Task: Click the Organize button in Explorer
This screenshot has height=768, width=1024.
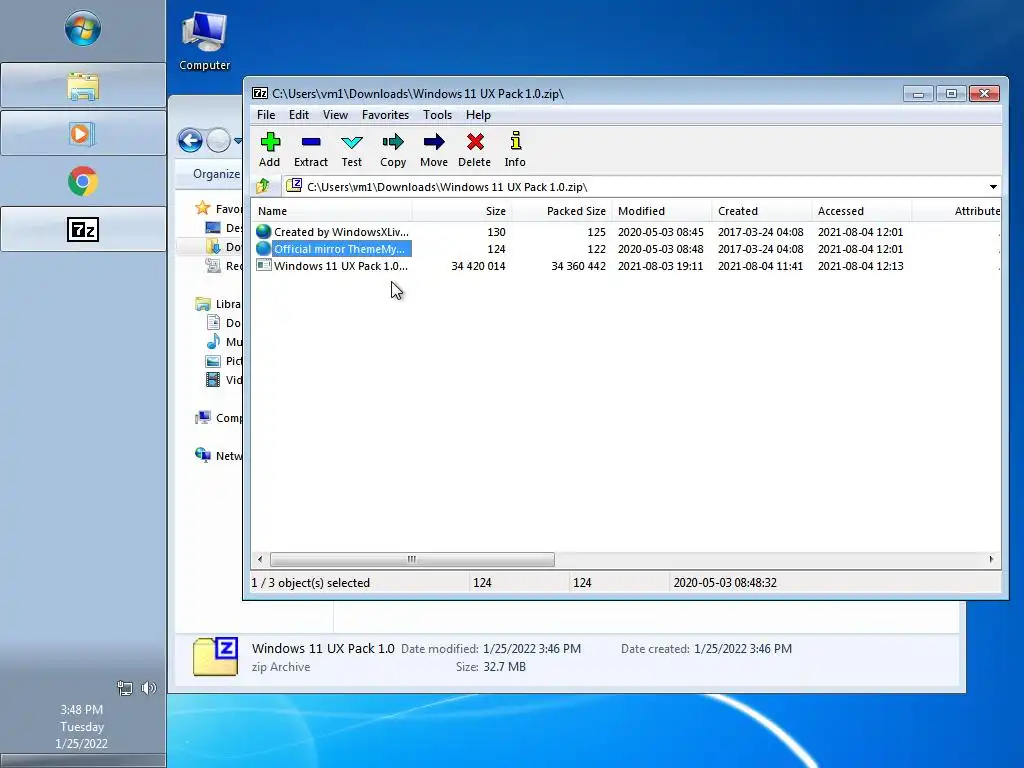Action: pos(216,174)
